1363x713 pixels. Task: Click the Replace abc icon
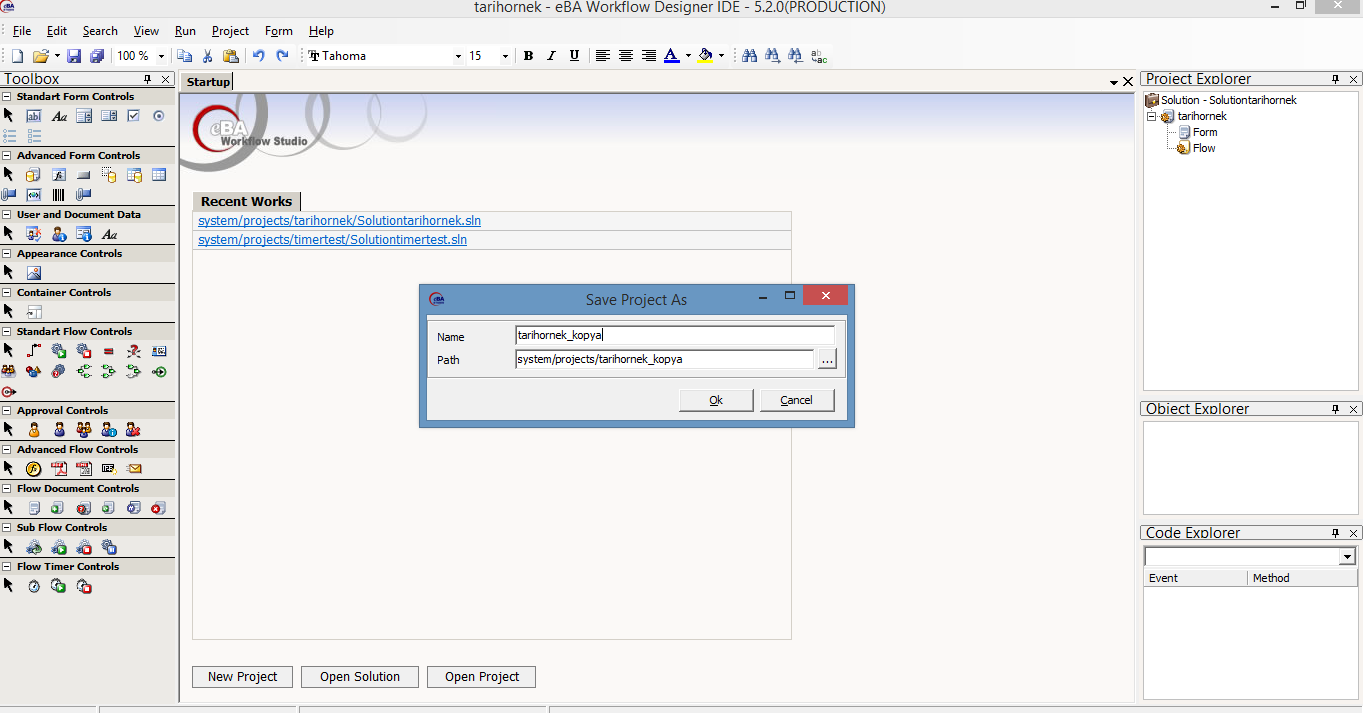[819, 56]
